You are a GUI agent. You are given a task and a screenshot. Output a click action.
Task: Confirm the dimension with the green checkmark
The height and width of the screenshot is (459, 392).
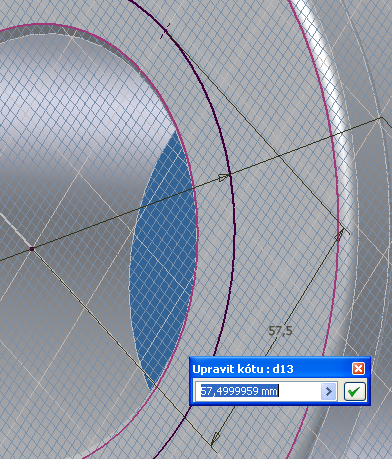click(355, 391)
